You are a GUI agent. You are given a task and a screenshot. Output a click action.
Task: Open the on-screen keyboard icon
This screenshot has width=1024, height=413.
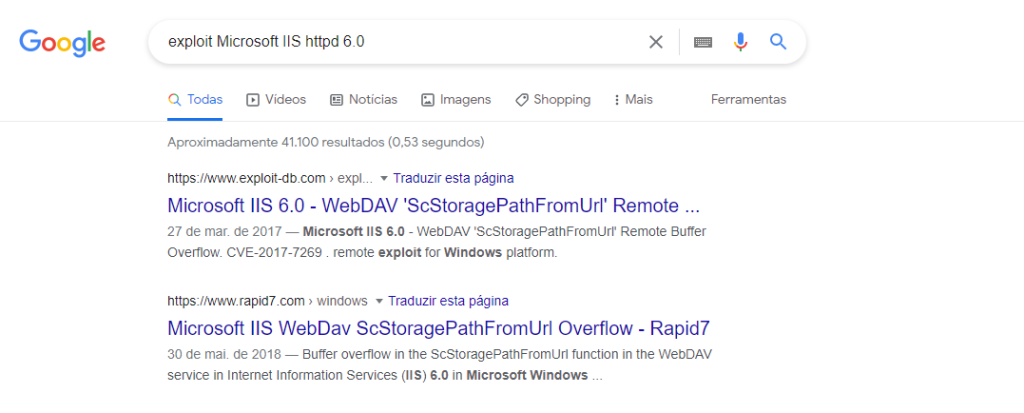point(703,42)
